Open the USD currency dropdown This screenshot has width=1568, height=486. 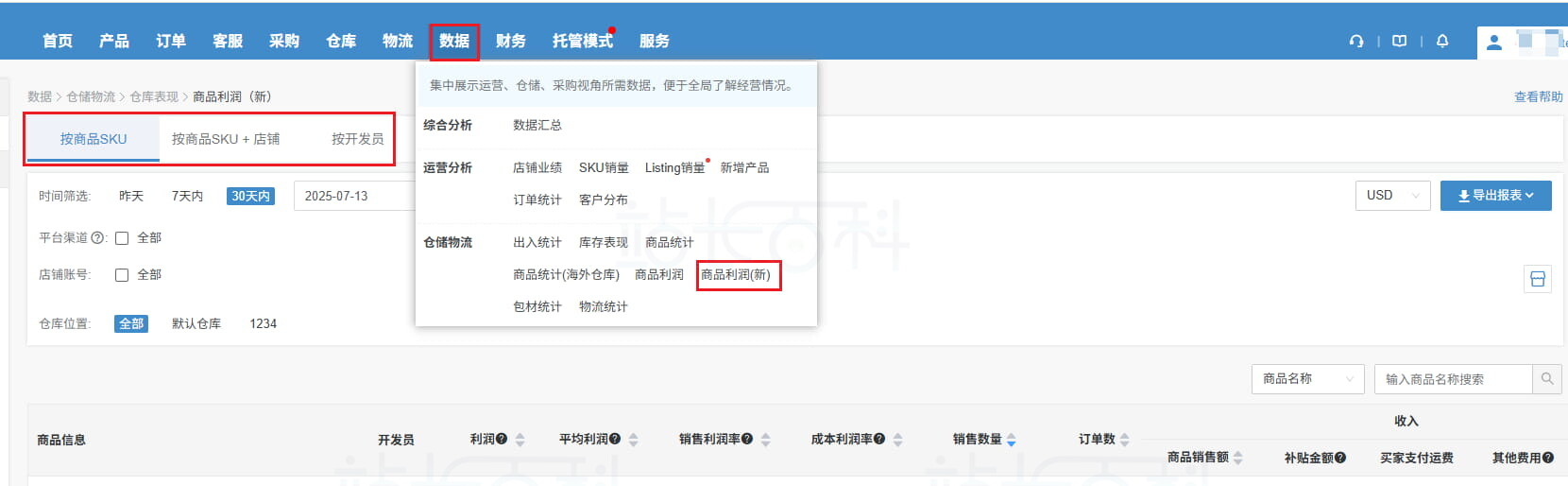tap(1392, 195)
